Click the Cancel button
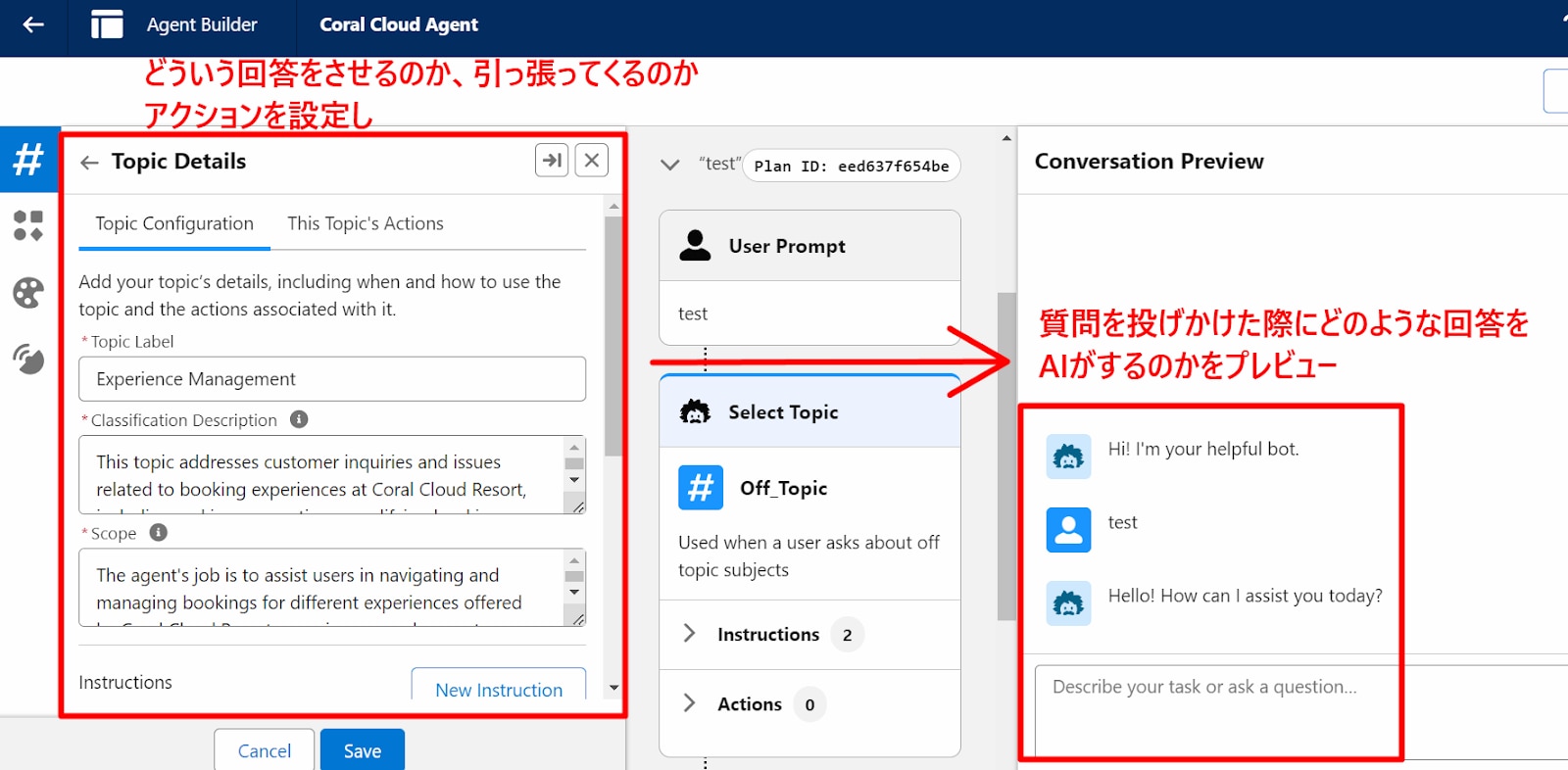The image size is (1568, 770). pyautogui.click(x=265, y=750)
